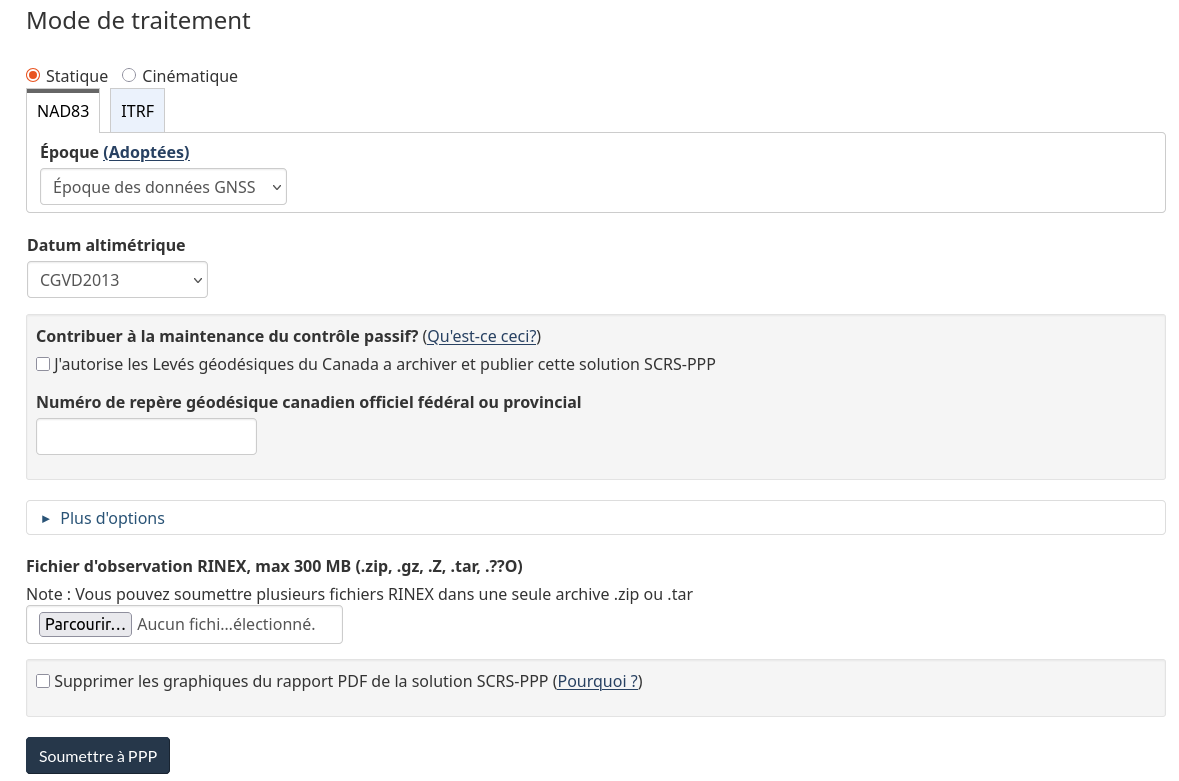Open the CGVD2013 datum dropdown
The height and width of the screenshot is (781, 1179).
117,280
